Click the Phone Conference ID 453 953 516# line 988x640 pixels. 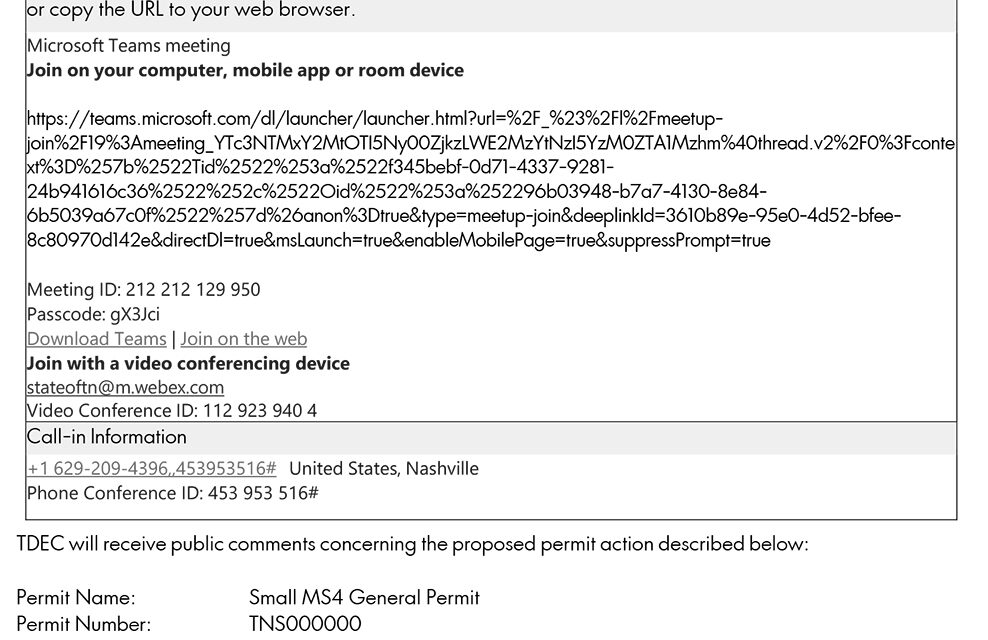[x=173, y=493]
